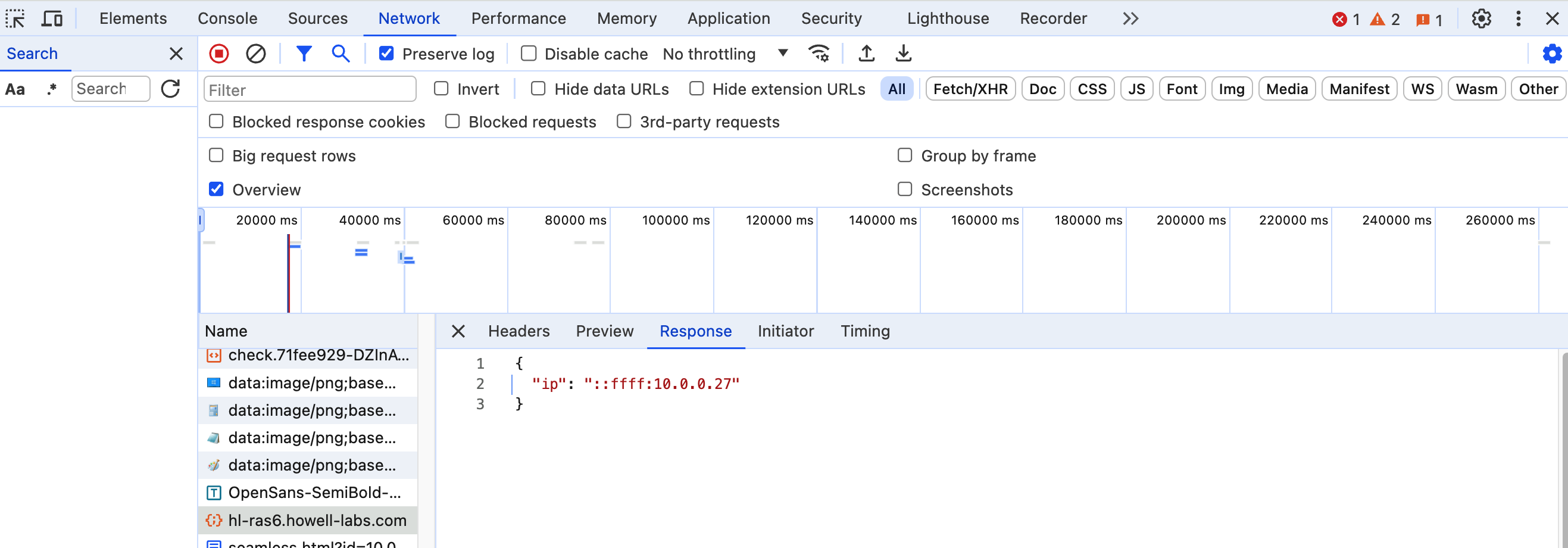Disable the Preserve log checkbox
Screen dimensions: 1568x548
click(386, 54)
